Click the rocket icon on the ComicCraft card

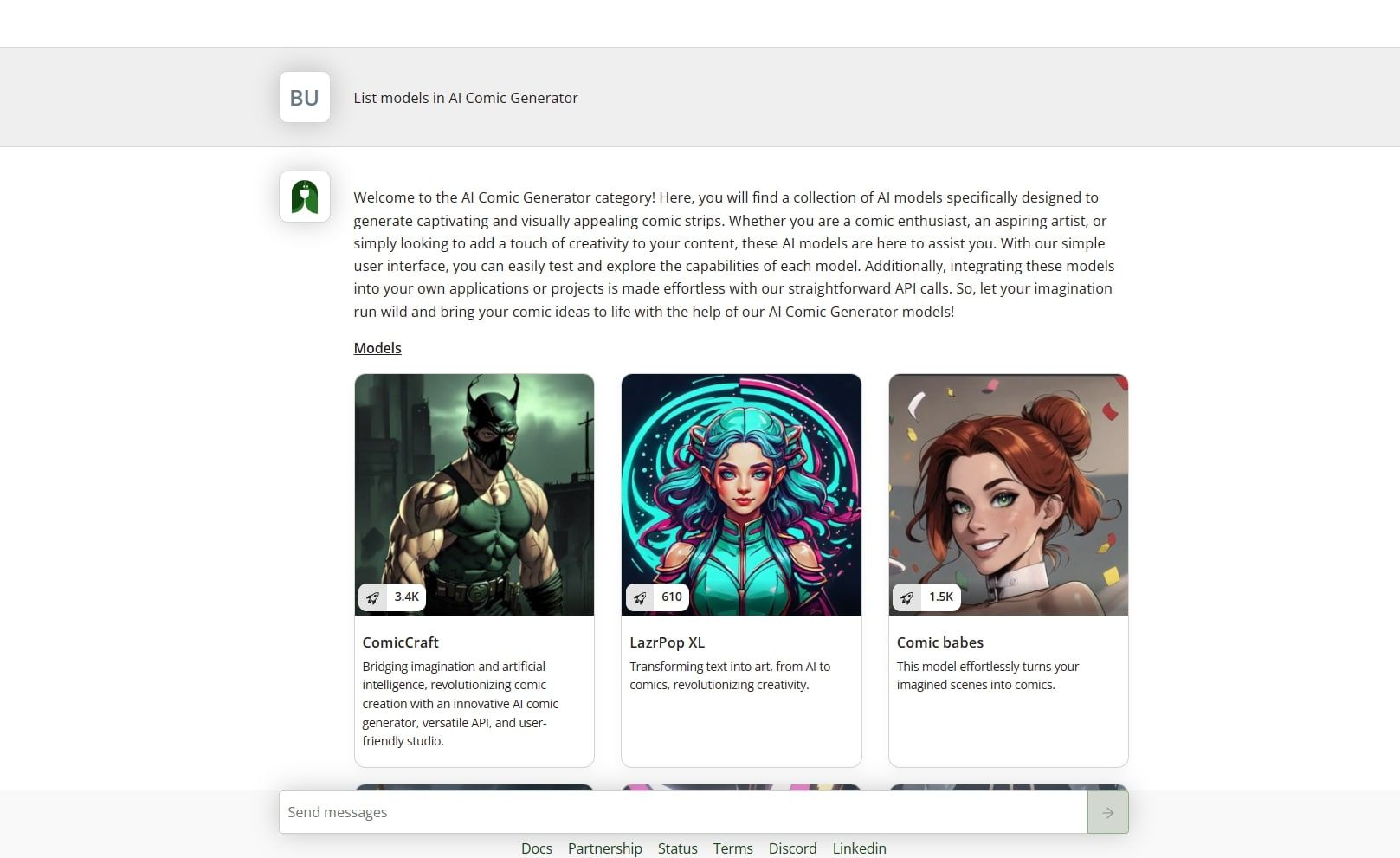[x=373, y=597]
